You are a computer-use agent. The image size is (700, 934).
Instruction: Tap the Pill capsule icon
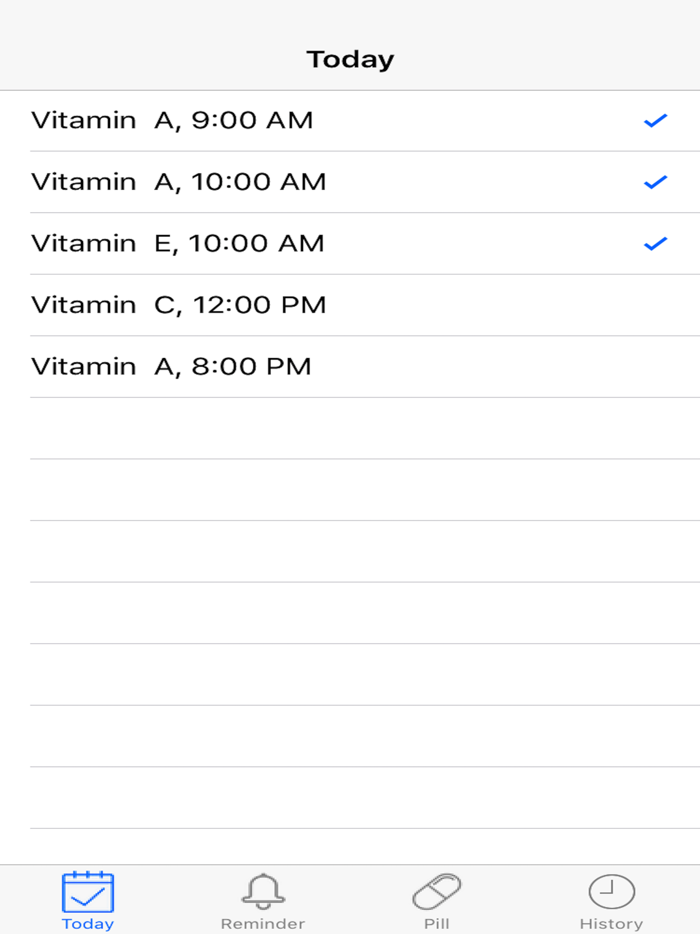437,888
